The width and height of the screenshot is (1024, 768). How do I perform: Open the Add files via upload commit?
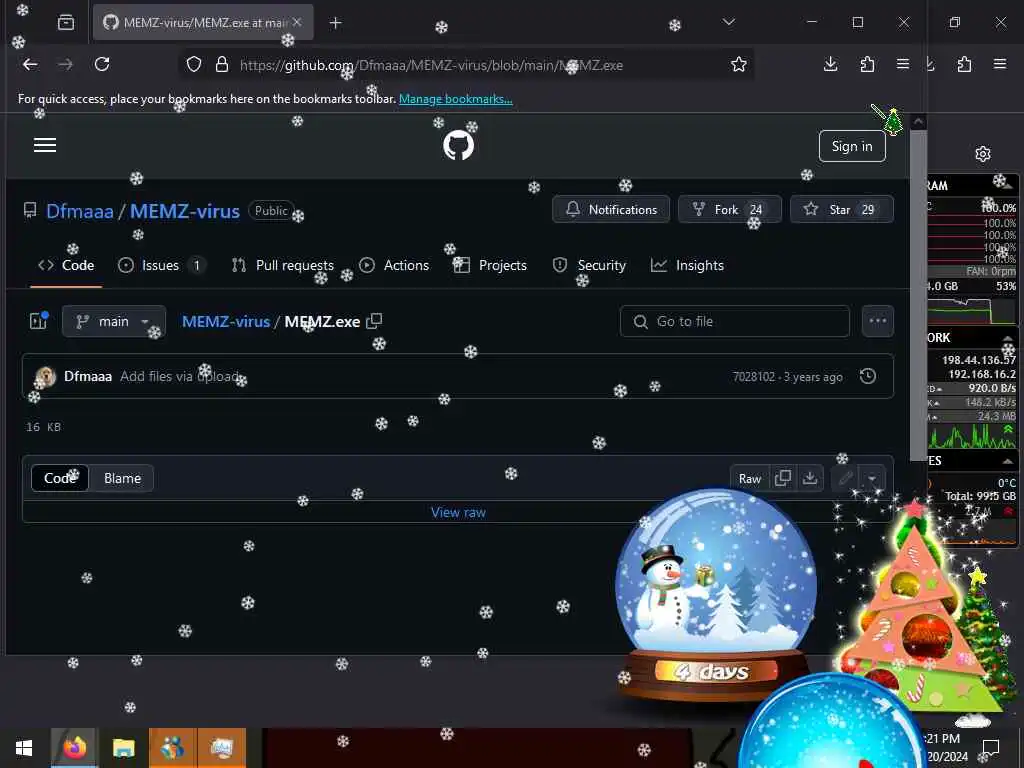tap(180, 377)
